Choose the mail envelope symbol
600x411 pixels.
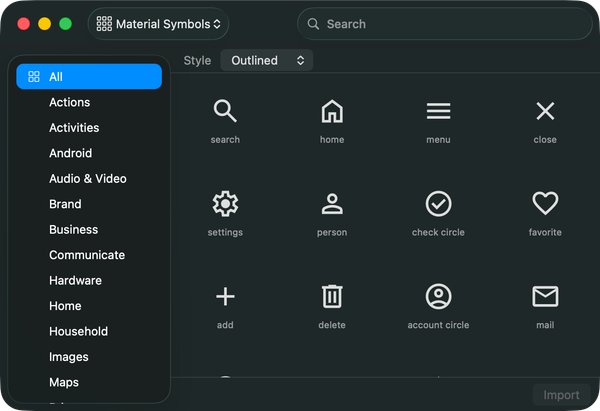545,296
